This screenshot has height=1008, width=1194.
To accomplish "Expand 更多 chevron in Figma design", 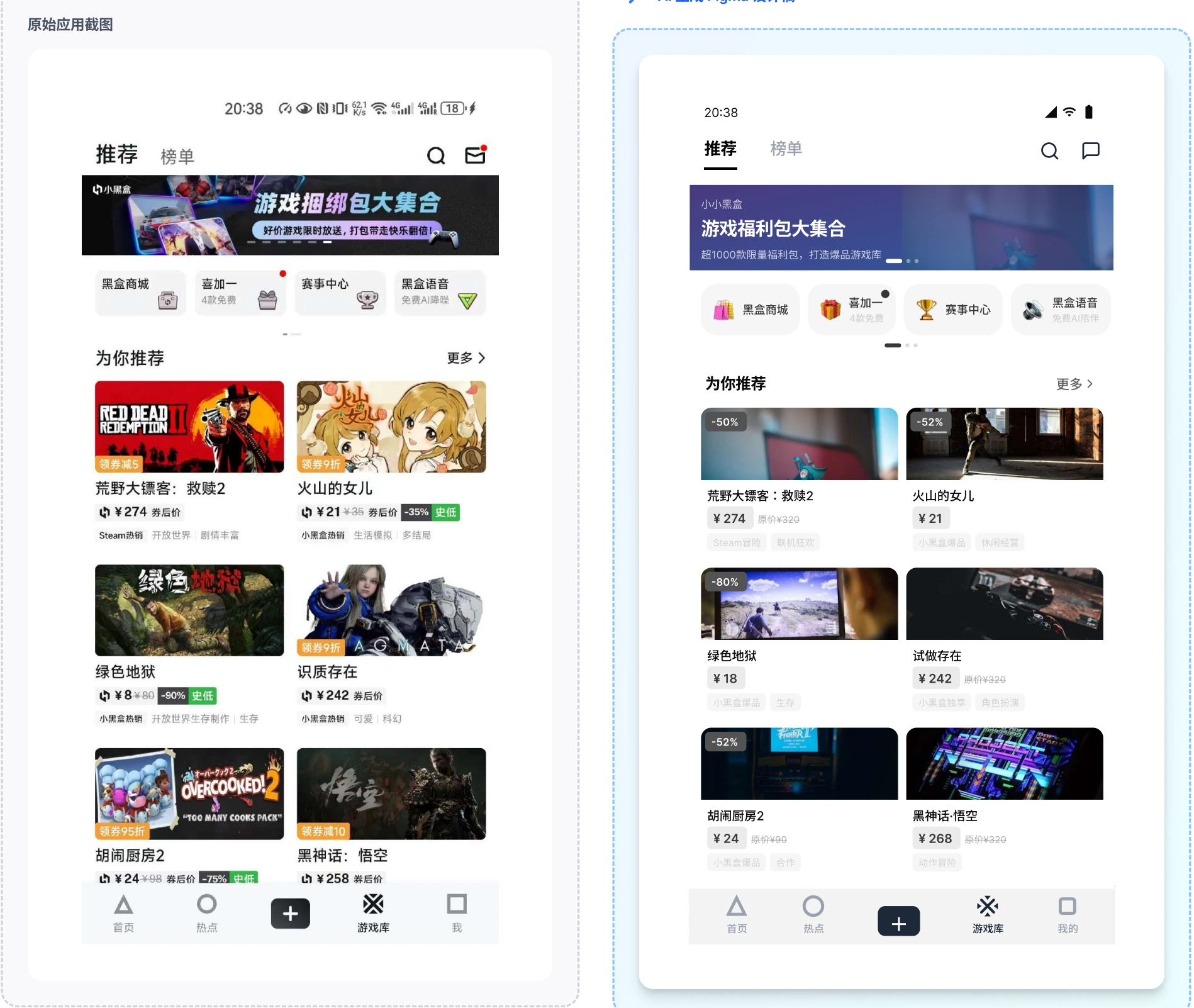I will (1090, 384).
